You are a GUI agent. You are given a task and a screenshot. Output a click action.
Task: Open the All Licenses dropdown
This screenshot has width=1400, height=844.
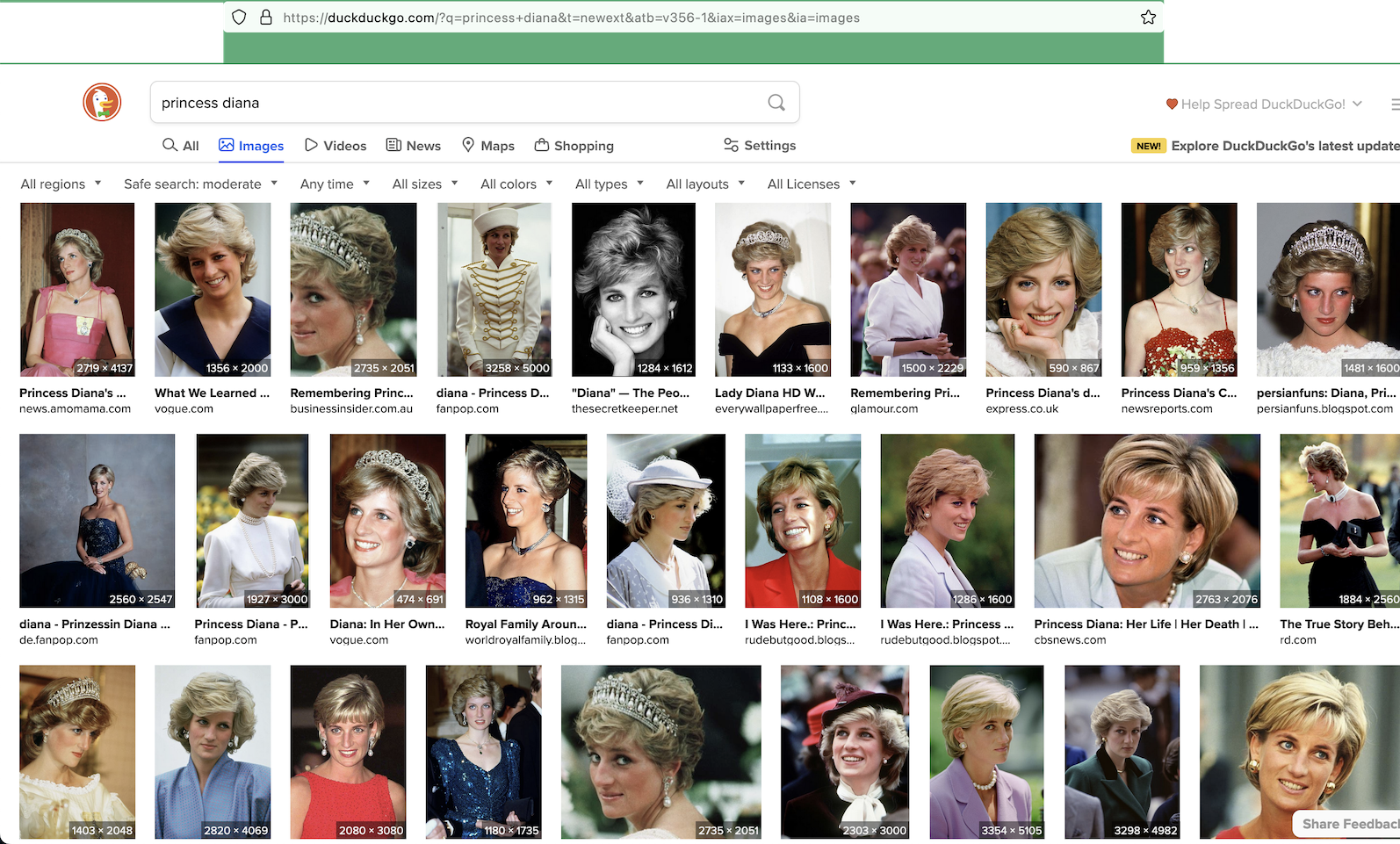pyautogui.click(x=812, y=184)
